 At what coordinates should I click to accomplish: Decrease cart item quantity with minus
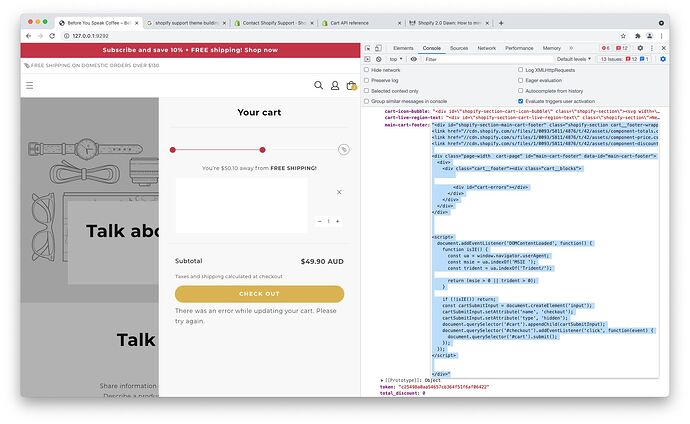tap(319, 221)
